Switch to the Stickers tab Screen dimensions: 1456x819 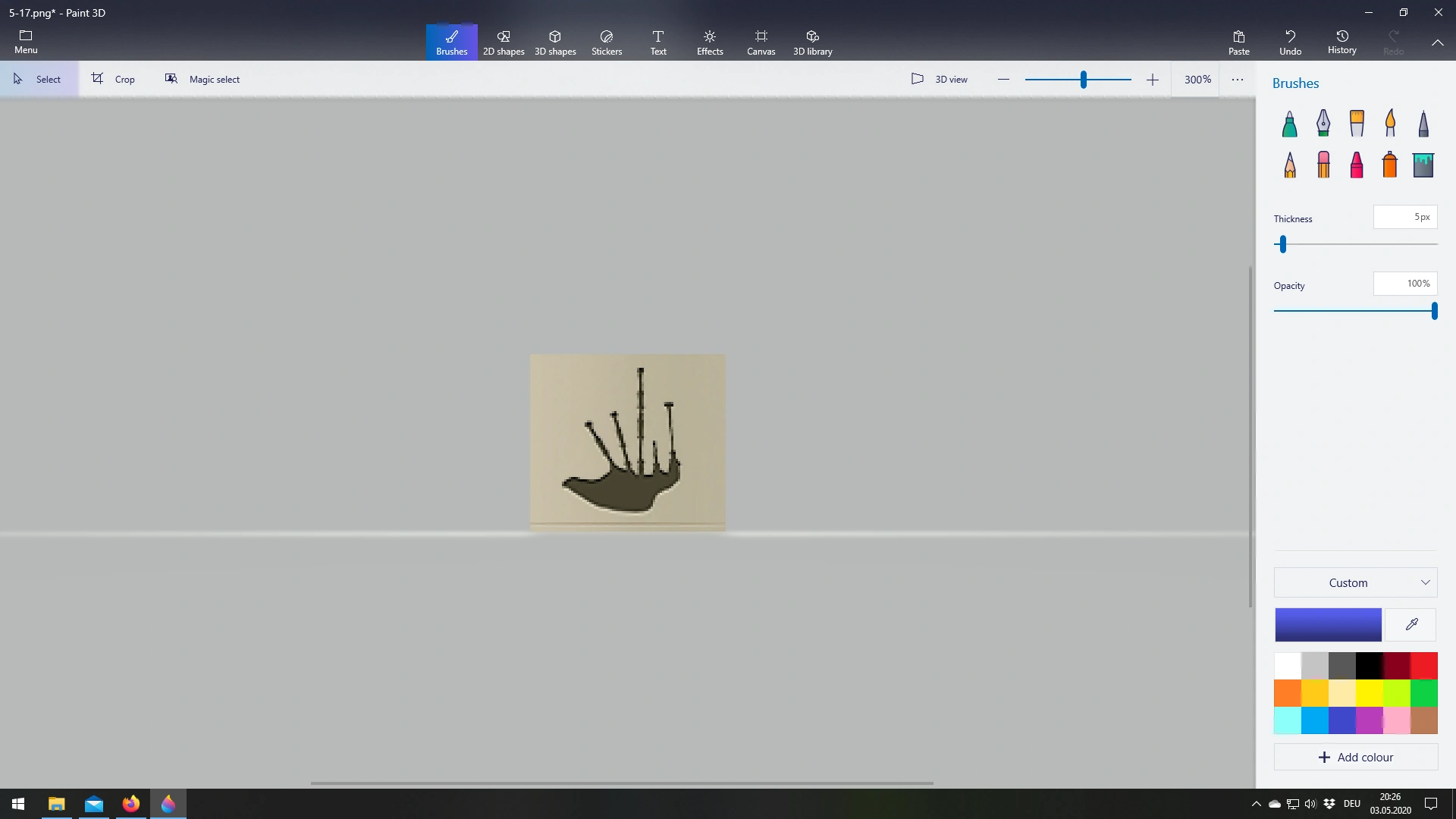coord(606,42)
